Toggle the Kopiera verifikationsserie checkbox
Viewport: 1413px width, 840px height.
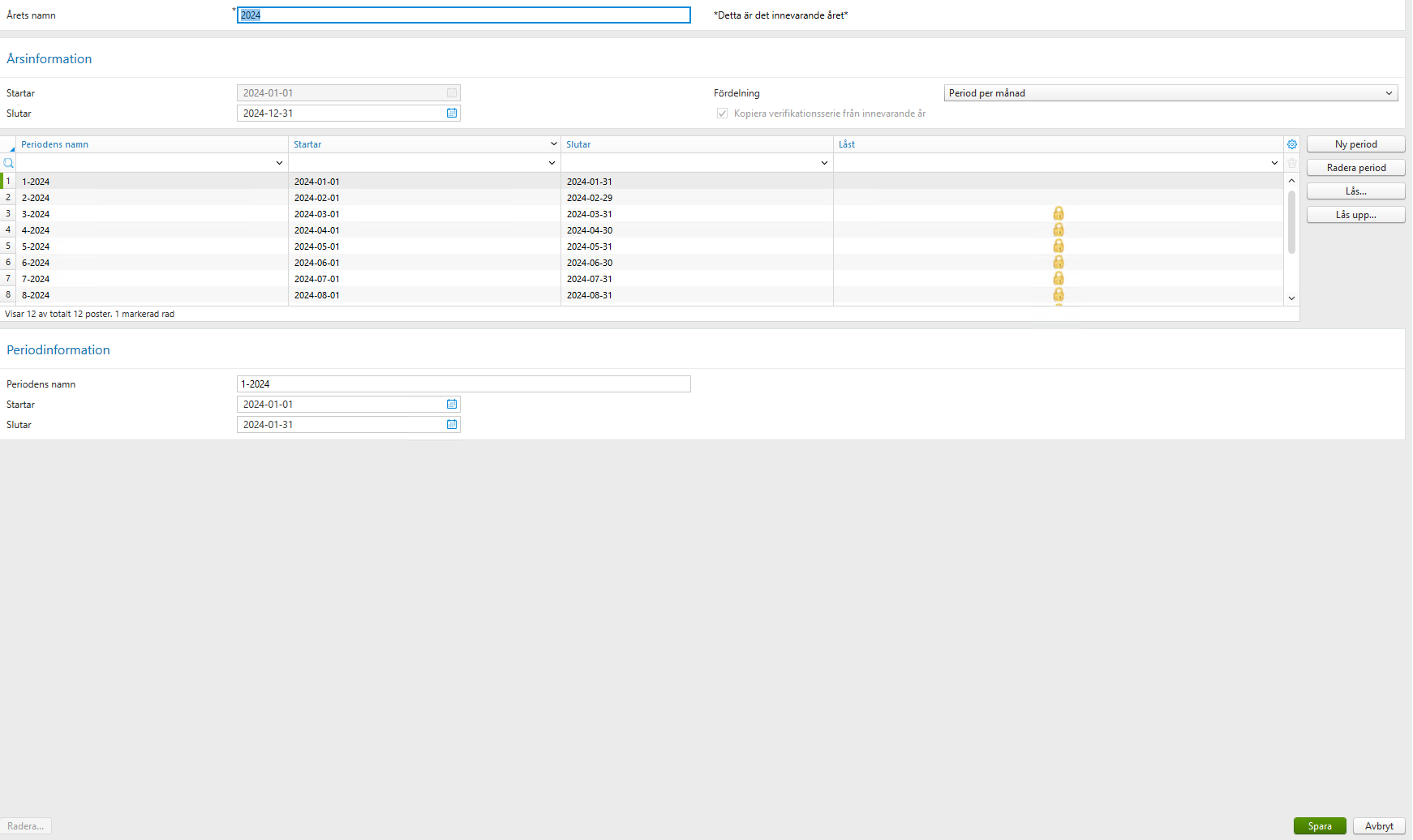[722, 113]
